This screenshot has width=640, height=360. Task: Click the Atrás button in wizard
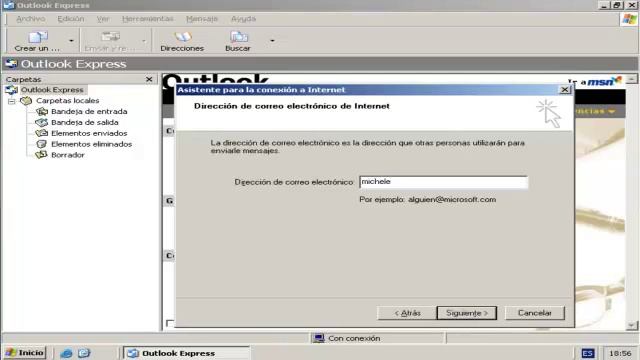(x=407, y=313)
